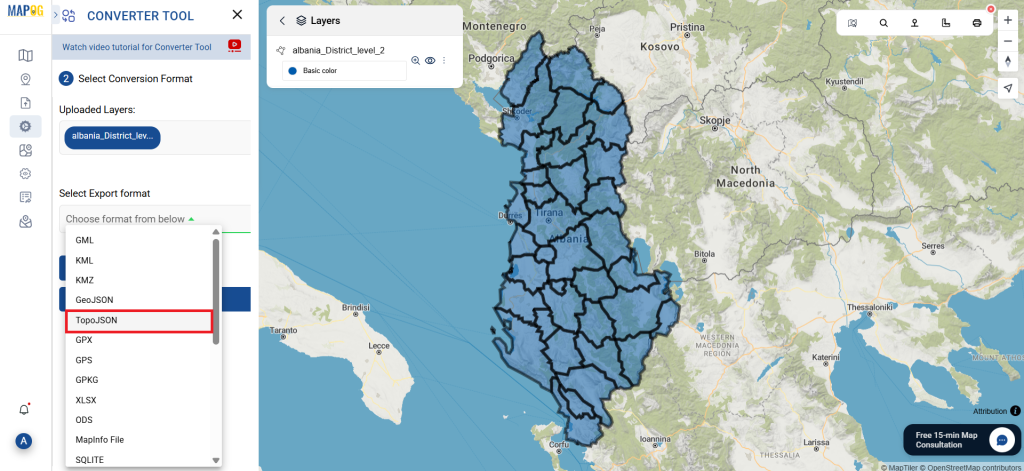Zoom in on the map
Screen dimensions: 1024x471
1008,21
